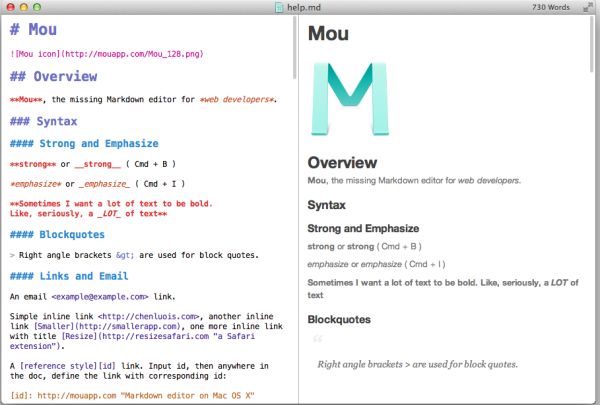600x405 pixels.
Task: Click the <example@example.com> email text
Action: 99,297
